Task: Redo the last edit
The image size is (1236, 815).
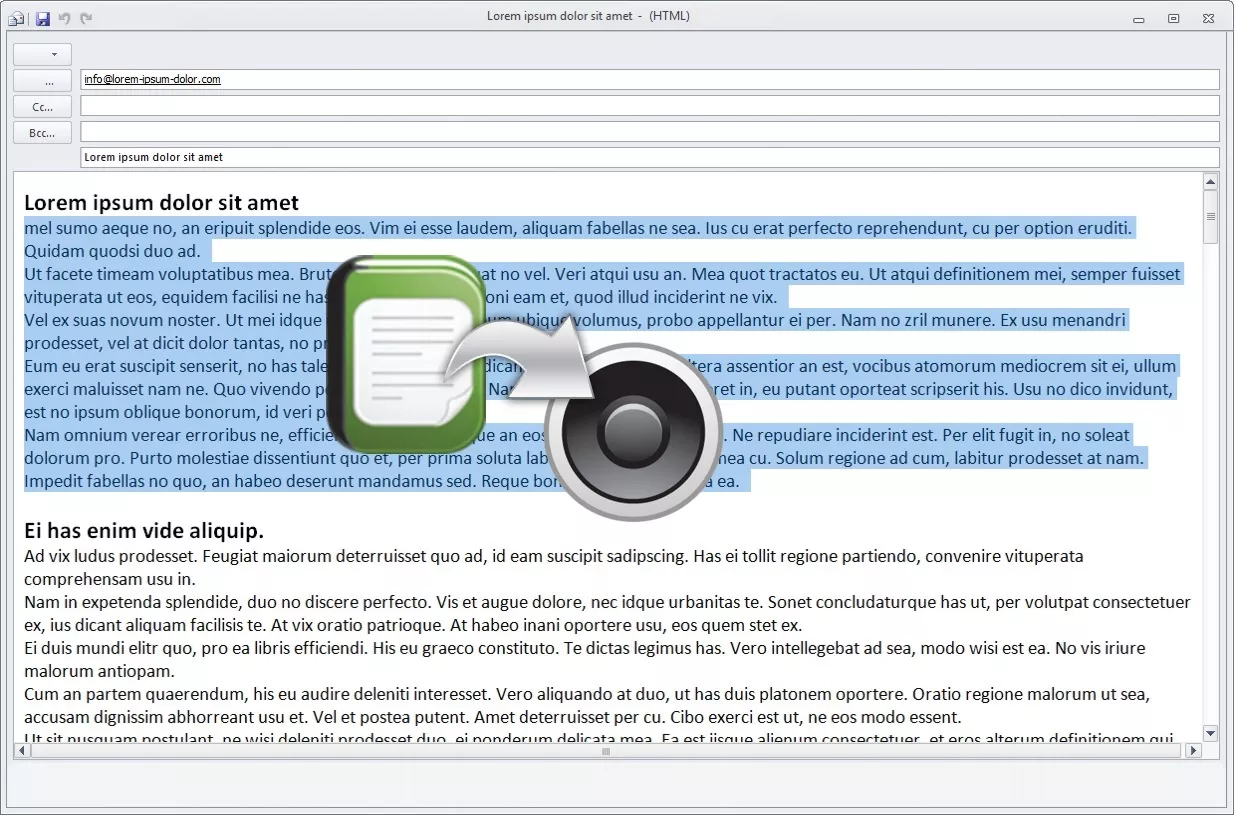Action: click(x=86, y=17)
